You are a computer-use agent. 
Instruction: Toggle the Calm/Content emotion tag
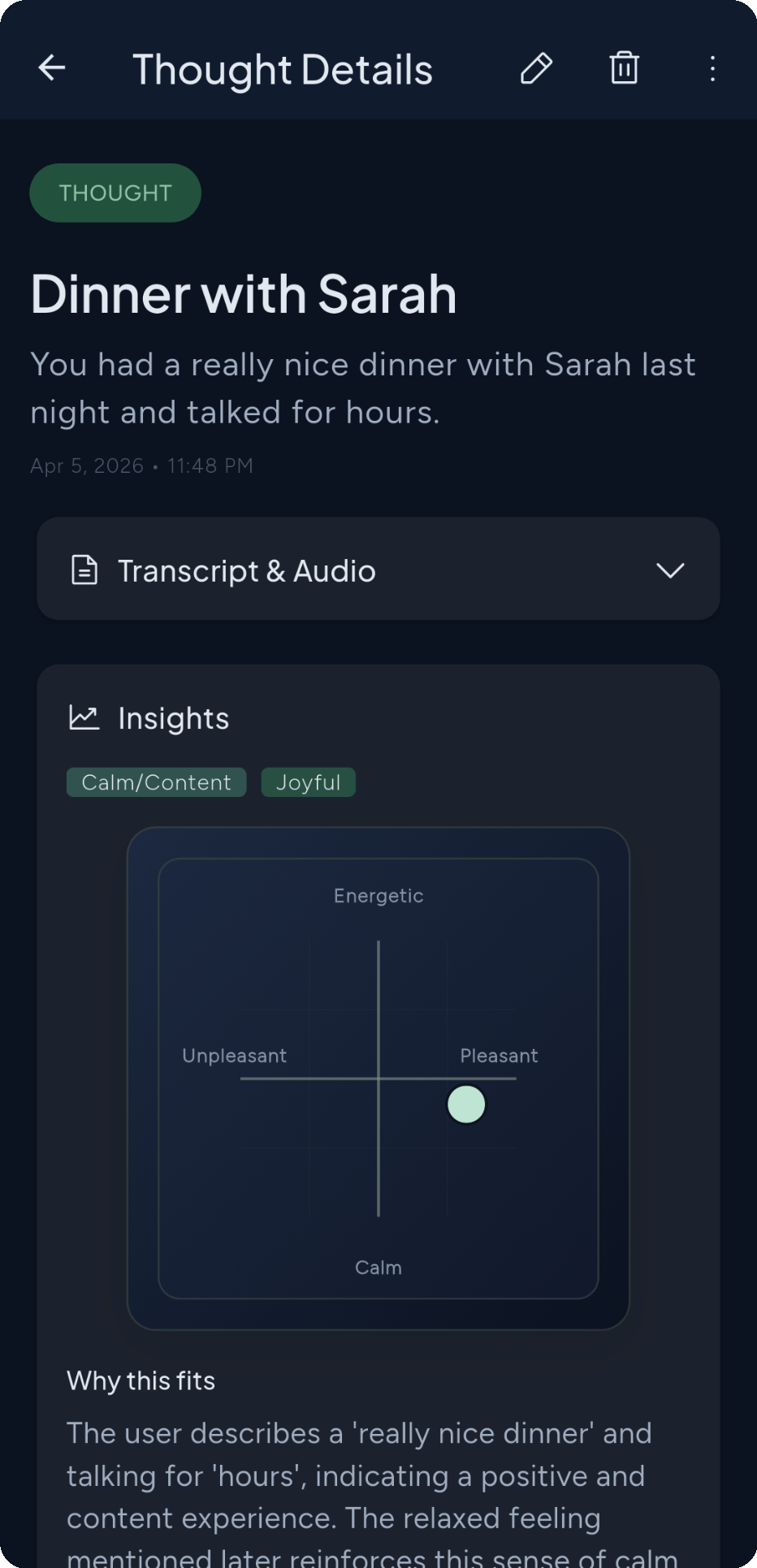(156, 782)
